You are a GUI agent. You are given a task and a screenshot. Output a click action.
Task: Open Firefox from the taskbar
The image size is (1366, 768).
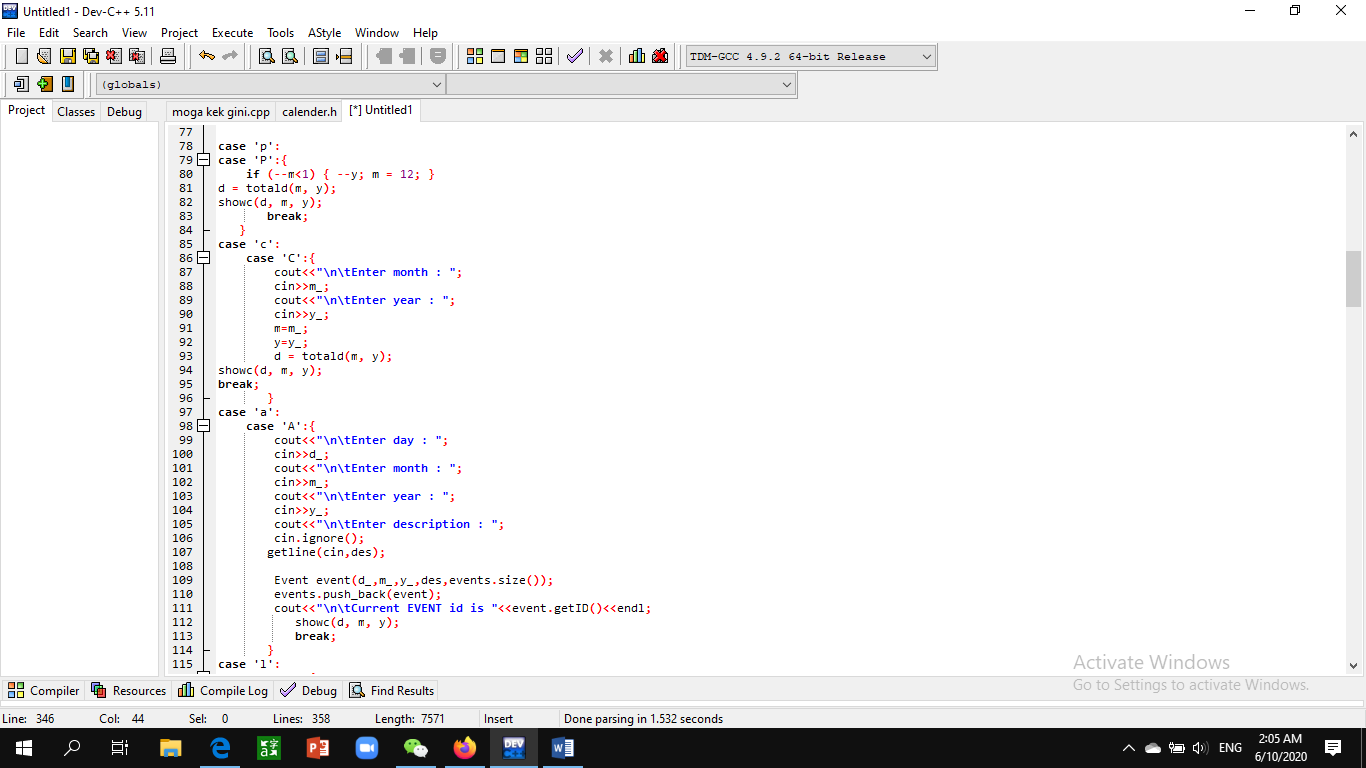coord(465,748)
